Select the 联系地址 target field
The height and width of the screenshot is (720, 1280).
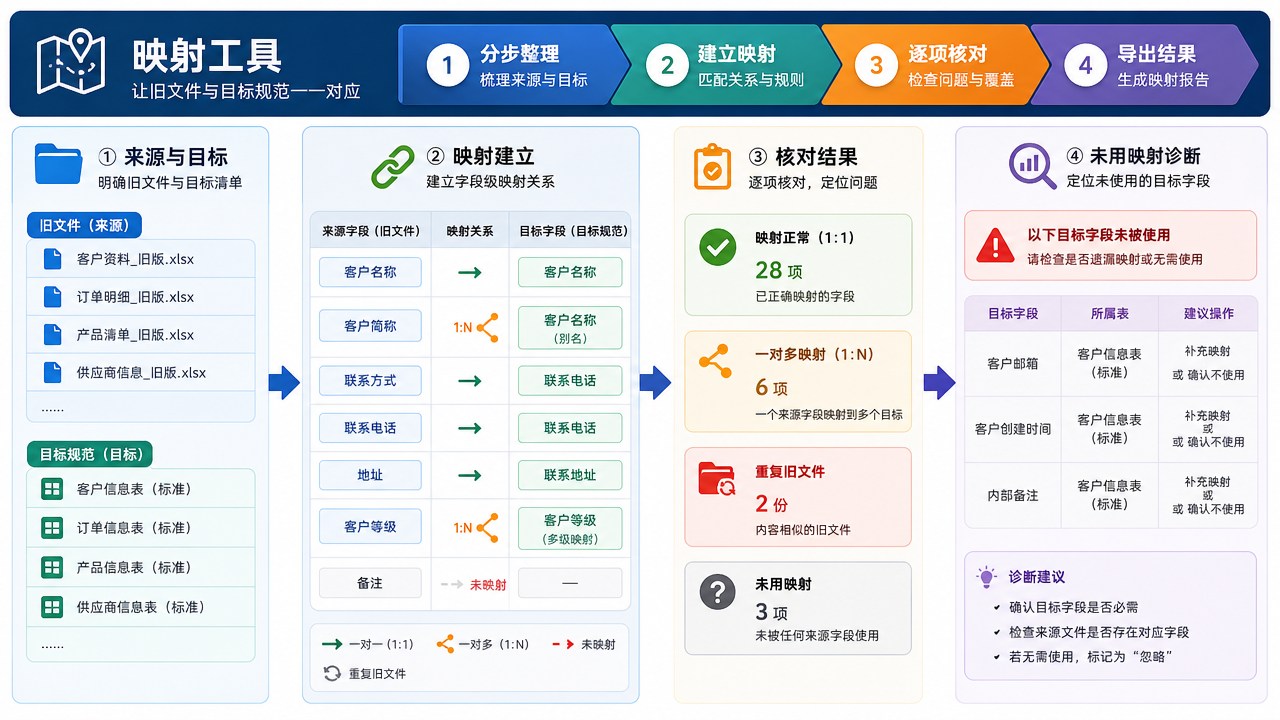[x=570, y=475]
